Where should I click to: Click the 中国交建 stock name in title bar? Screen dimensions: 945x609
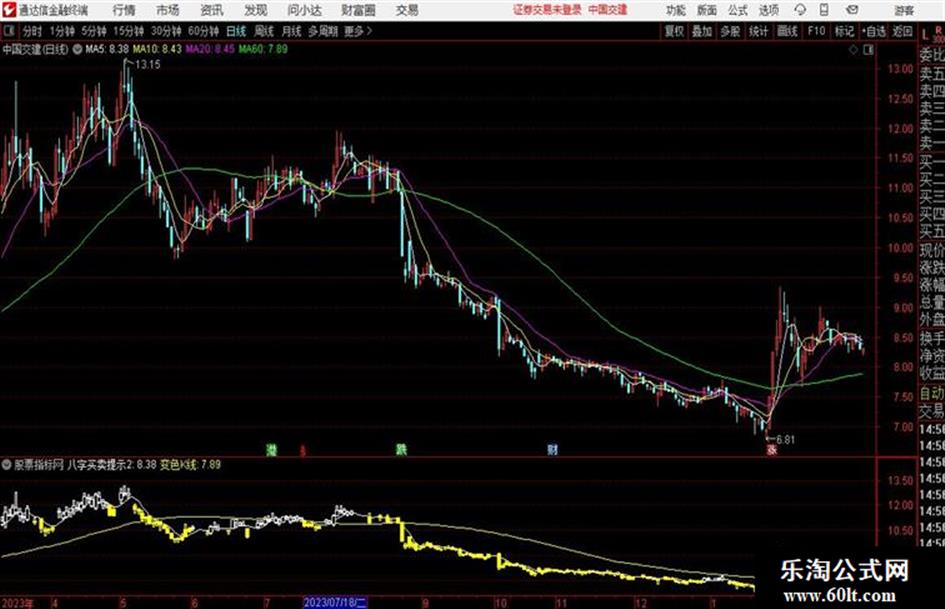(x=608, y=10)
